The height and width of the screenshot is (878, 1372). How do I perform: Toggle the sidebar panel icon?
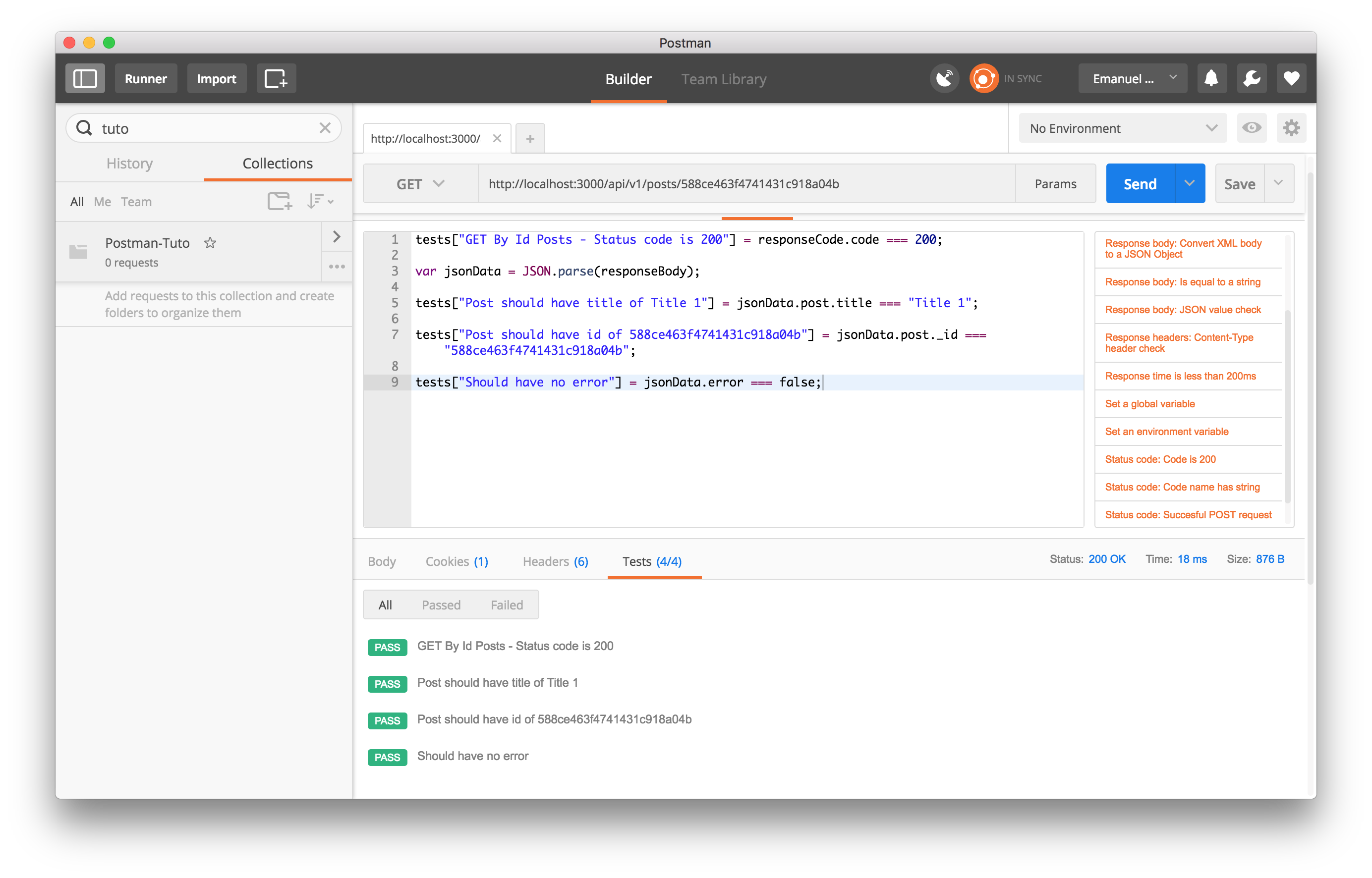click(85, 79)
